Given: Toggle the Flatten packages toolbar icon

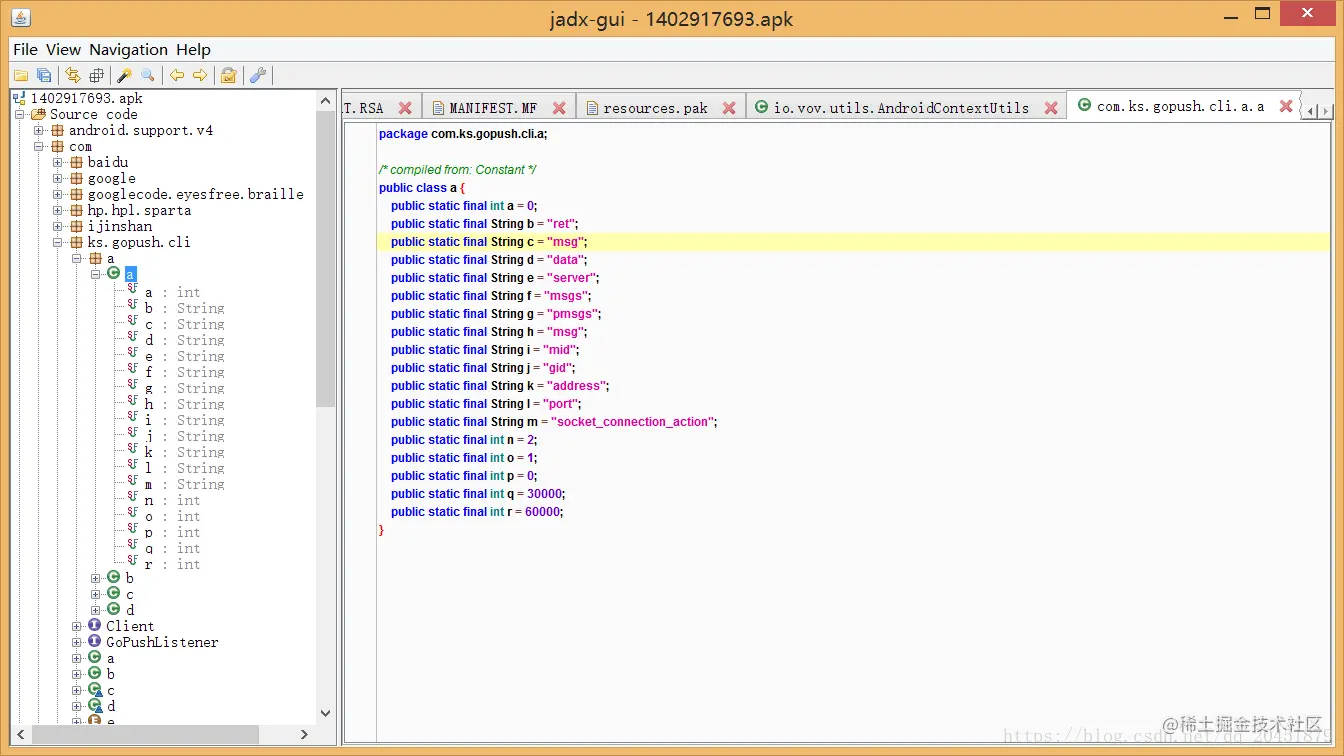Looking at the screenshot, I should point(97,75).
